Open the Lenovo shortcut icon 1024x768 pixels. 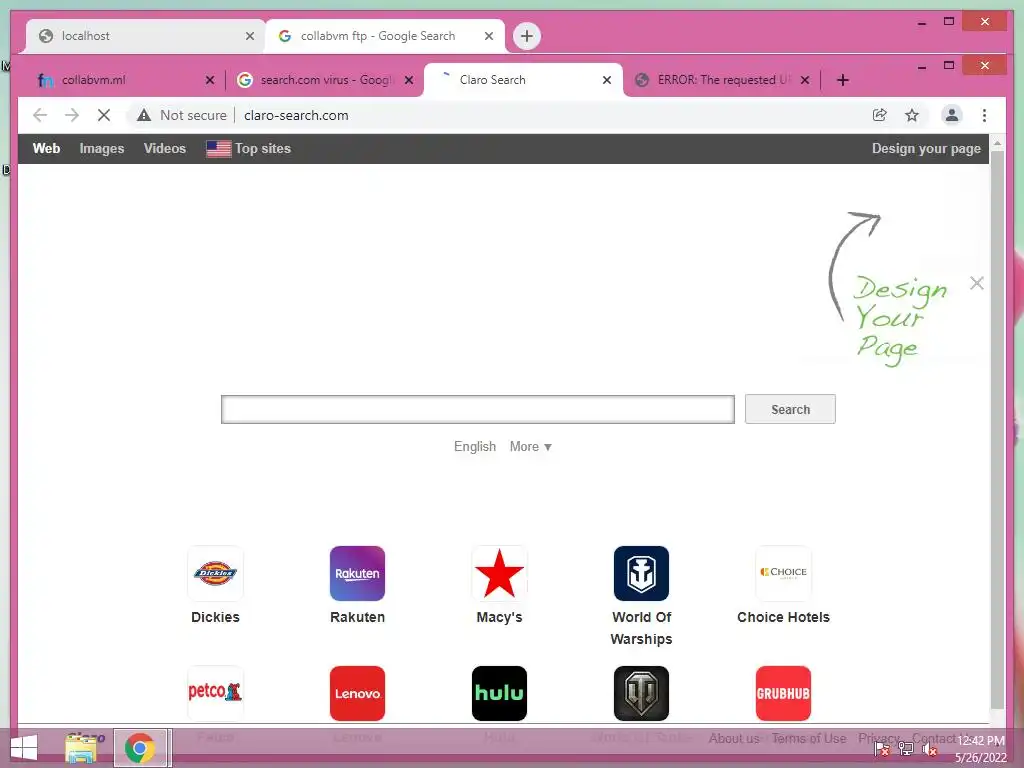tap(357, 693)
